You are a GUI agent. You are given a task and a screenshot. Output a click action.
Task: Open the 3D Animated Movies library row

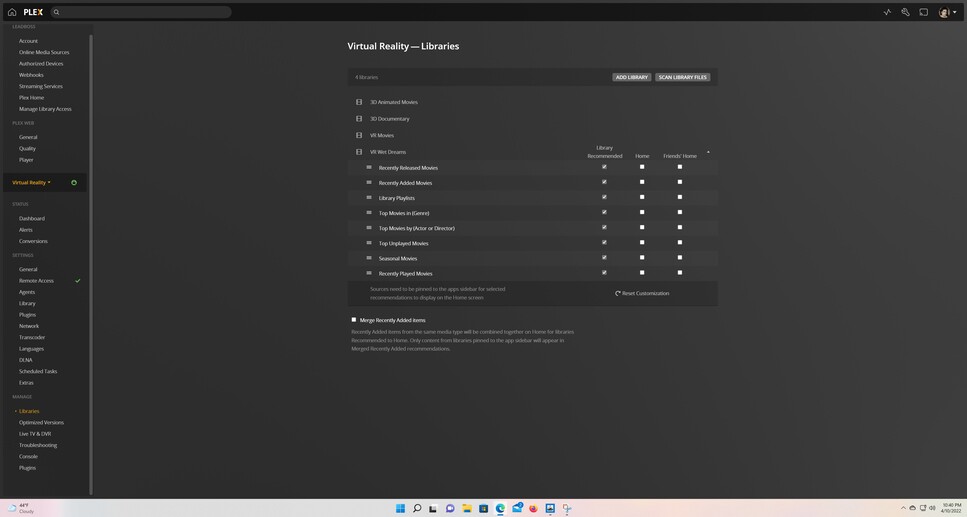click(533, 102)
